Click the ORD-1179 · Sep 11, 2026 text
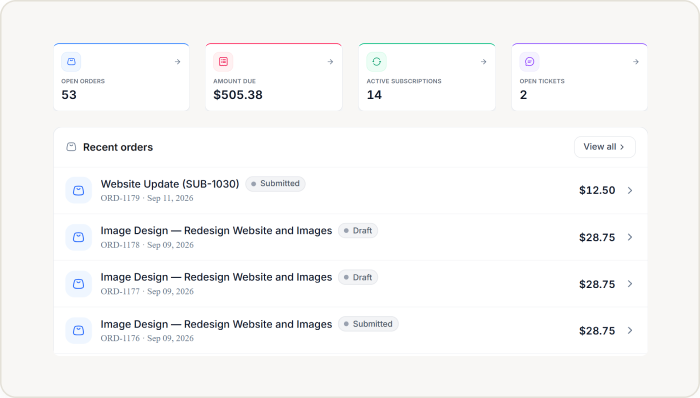The image size is (700, 398). [147, 198]
